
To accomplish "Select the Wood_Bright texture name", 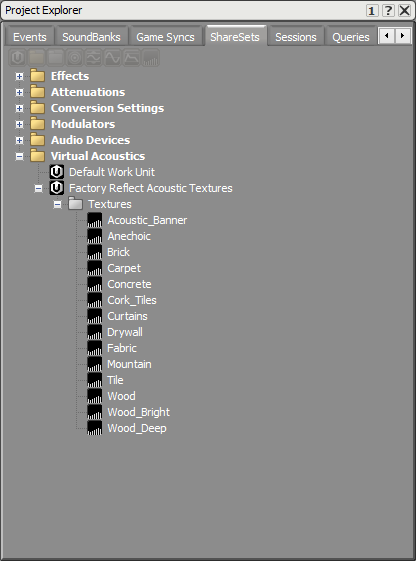I will (139, 412).
